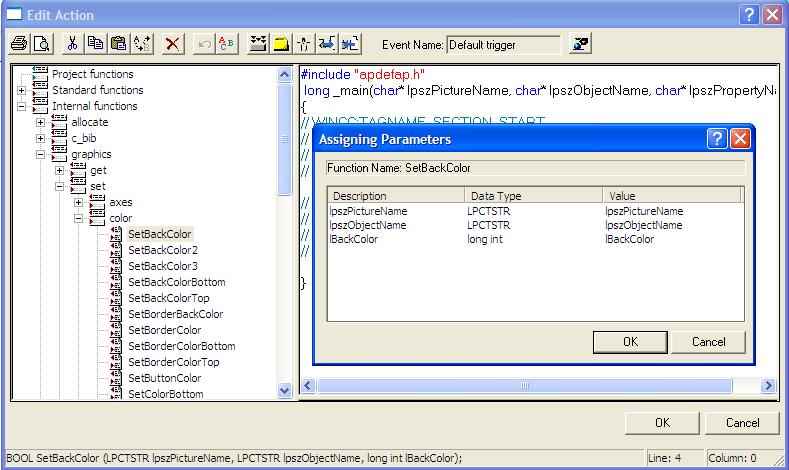This screenshot has height=470, width=789.
Task: Collapse the graphics node
Action: pyautogui.click(x=41, y=154)
